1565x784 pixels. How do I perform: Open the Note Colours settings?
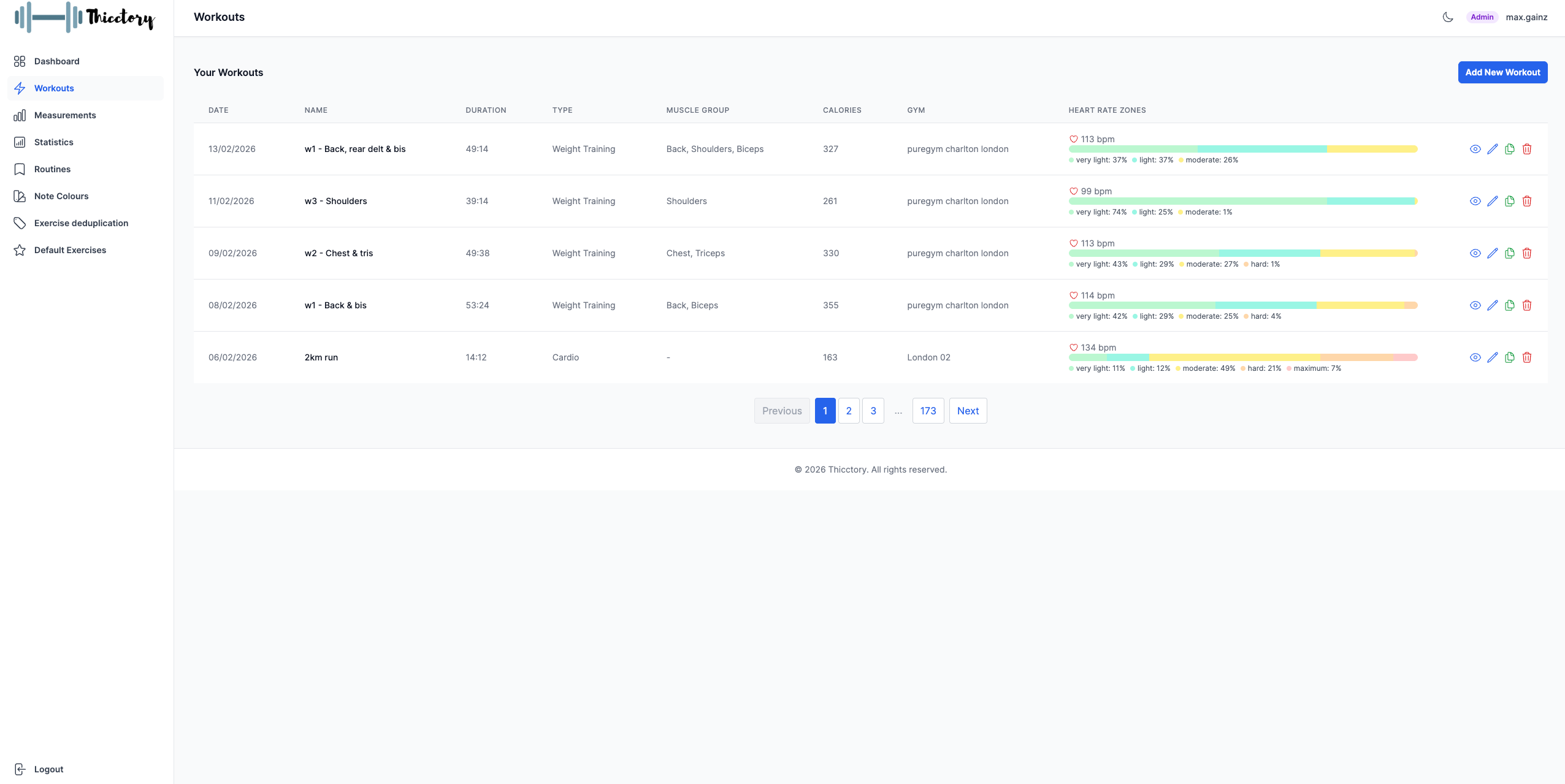click(x=62, y=196)
